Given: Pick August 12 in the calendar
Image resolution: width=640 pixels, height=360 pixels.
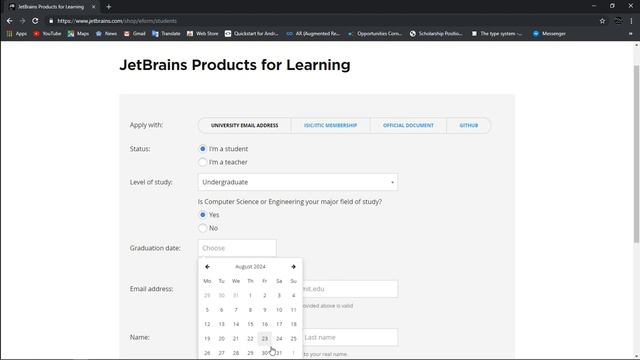Looking at the screenshot, I should click(207, 324).
